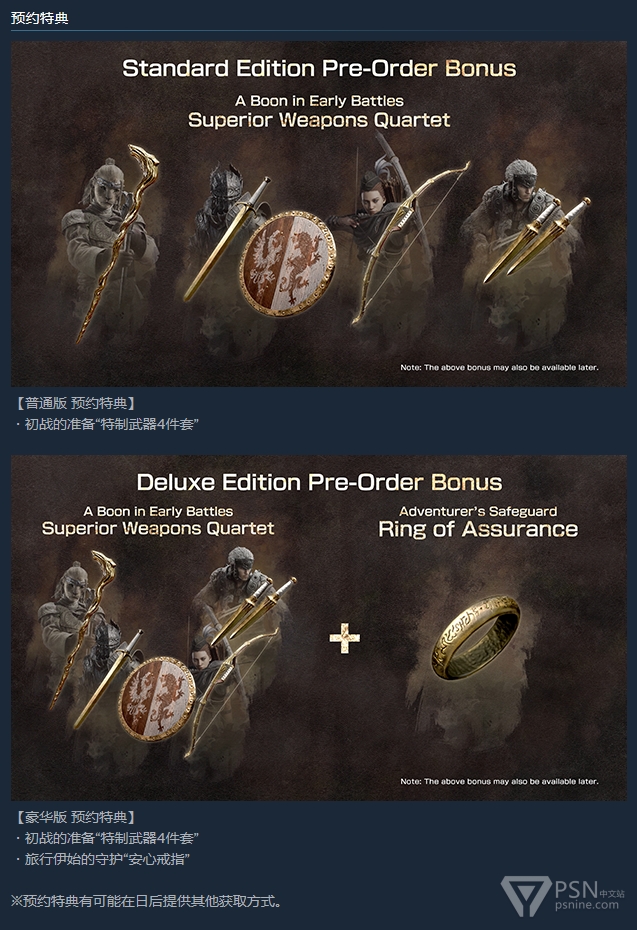Click the 旅行伊始的守护 安心戒指 bullet text

point(102,859)
